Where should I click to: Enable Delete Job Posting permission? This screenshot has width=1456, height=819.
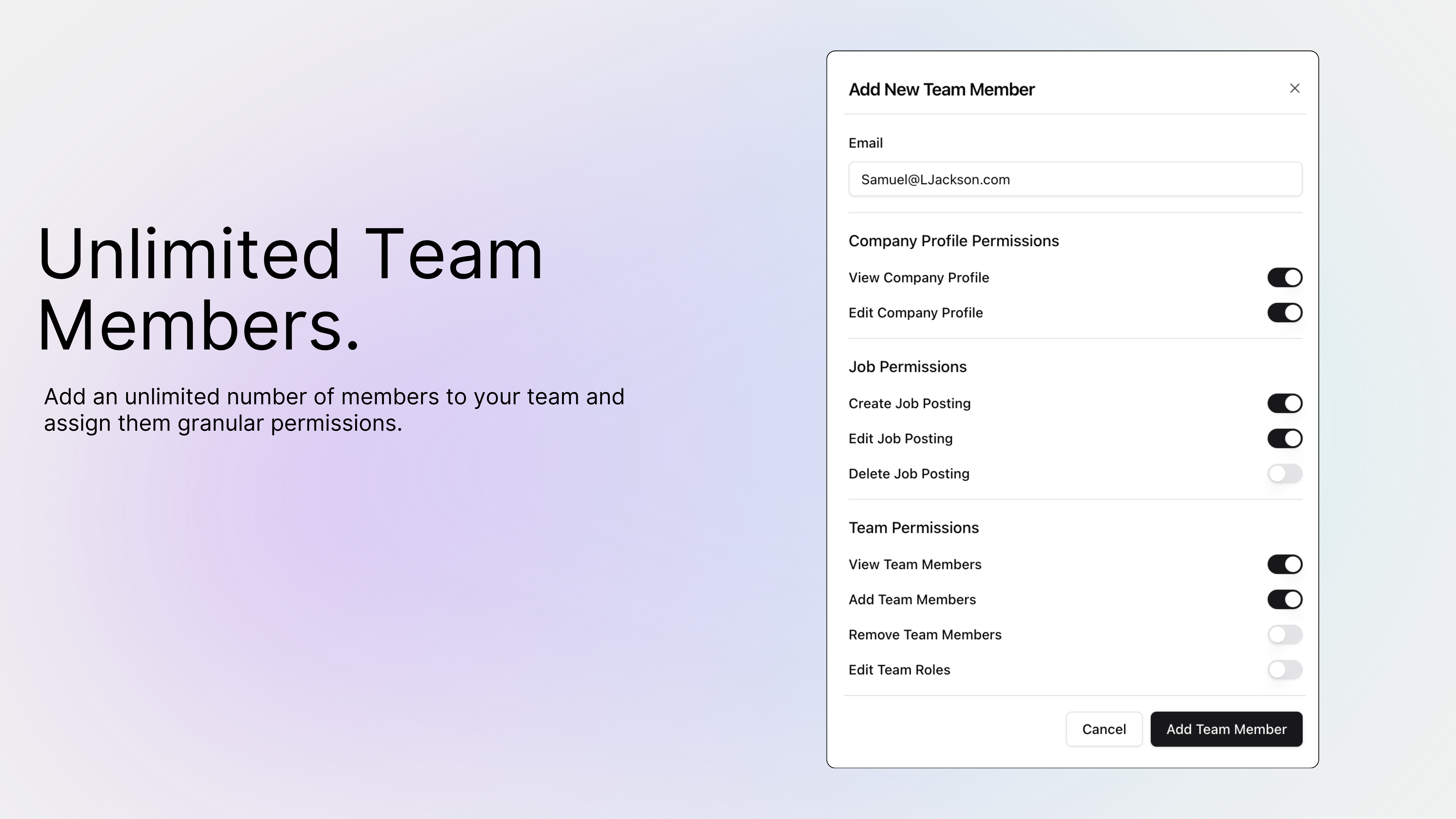[1284, 474]
